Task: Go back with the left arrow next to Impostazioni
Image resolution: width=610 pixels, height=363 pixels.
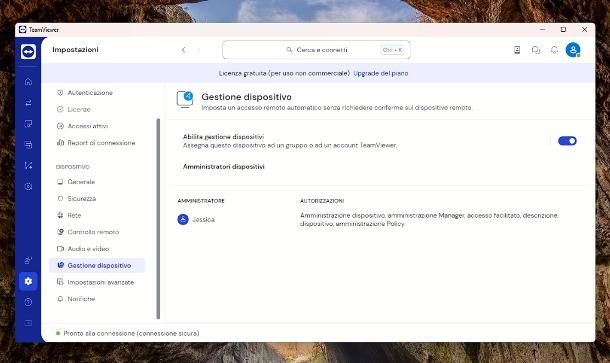Action: pos(183,50)
